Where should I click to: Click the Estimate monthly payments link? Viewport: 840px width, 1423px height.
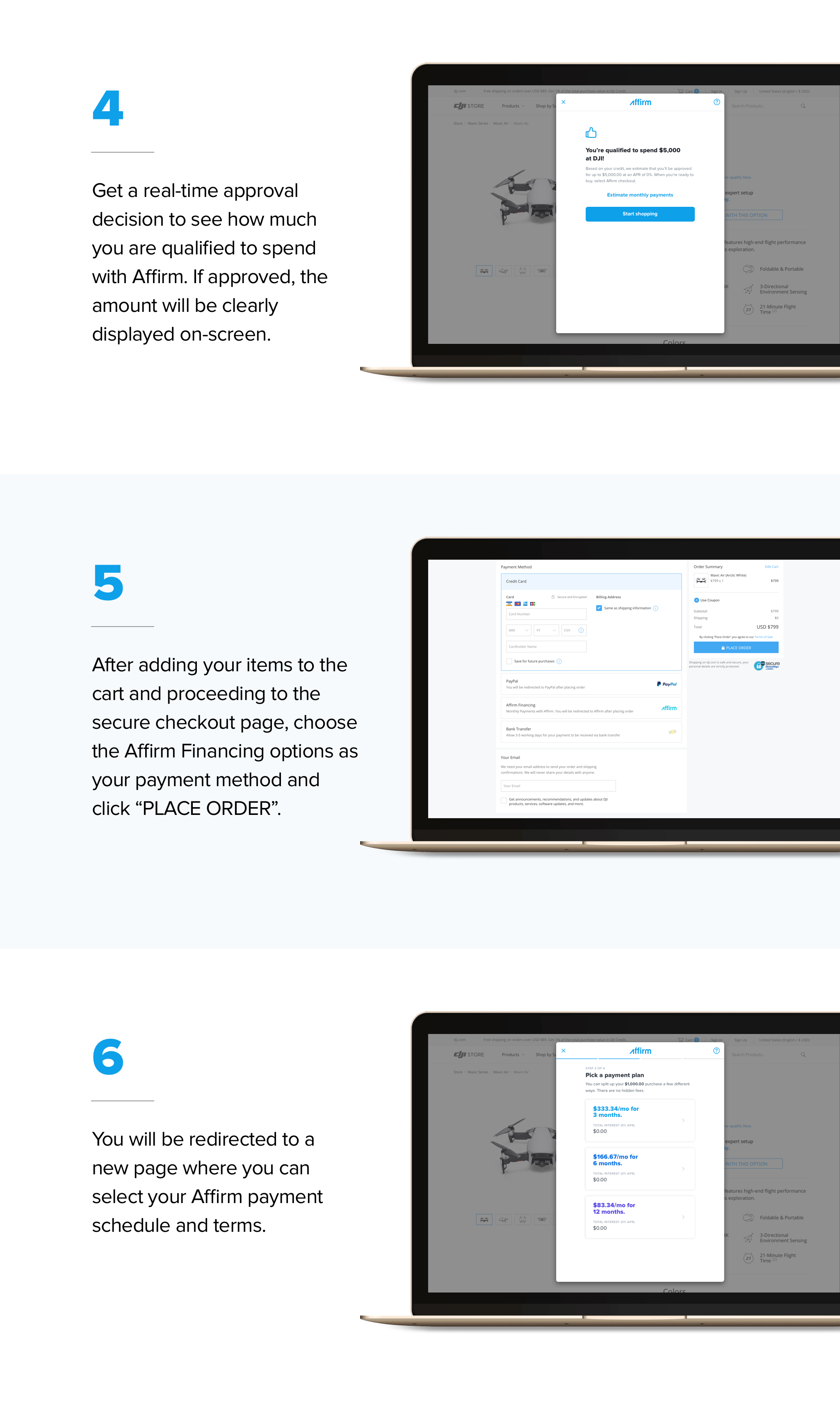(x=640, y=195)
